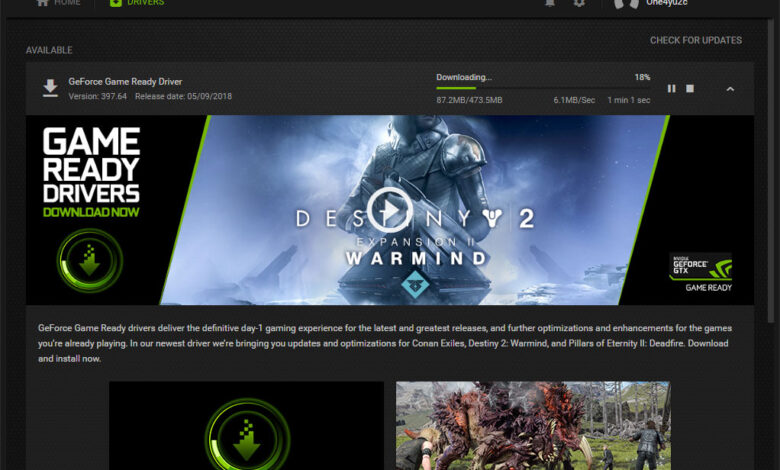Play the Destiny 2 Warmind video
This screenshot has height=470, width=780.
pyautogui.click(x=389, y=209)
